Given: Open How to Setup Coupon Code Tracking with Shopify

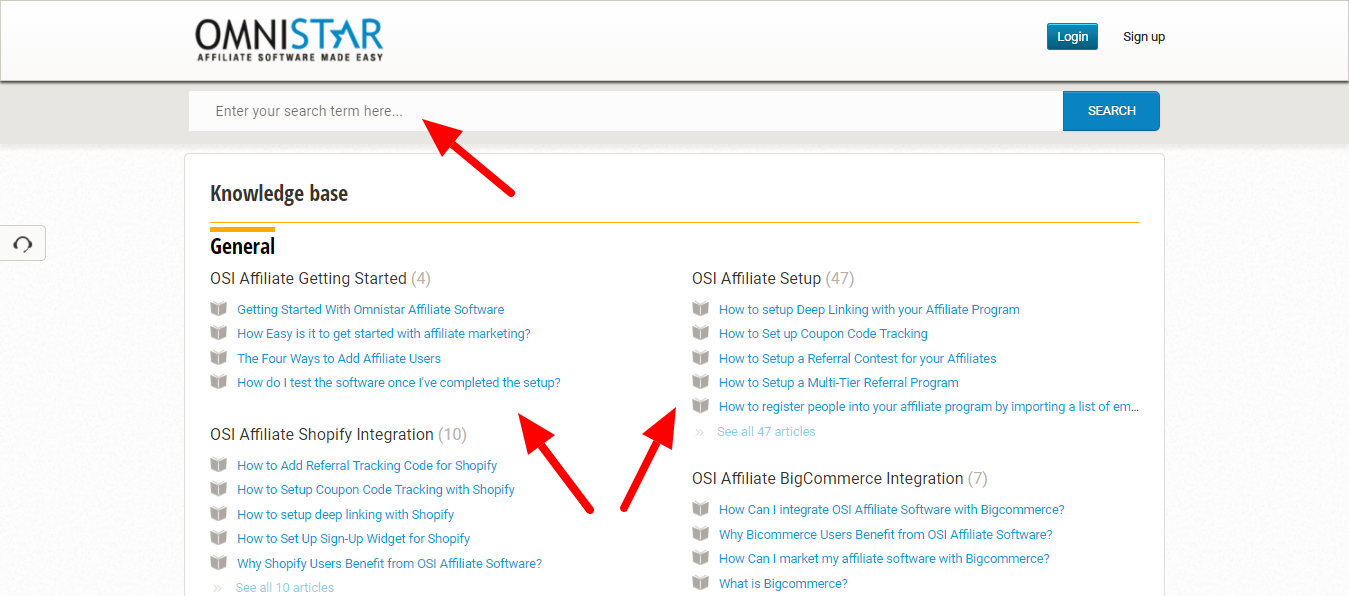Looking at the screenshot, I should coord(376,490).
